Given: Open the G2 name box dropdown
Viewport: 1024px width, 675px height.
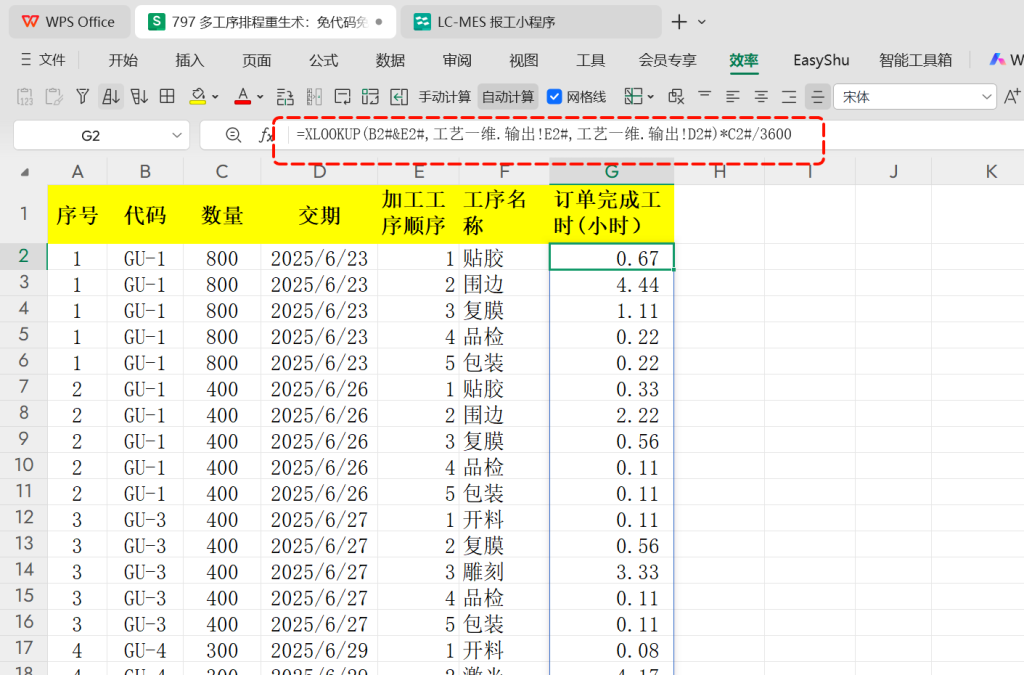Looking at the screenshot, I should [176, 135].
